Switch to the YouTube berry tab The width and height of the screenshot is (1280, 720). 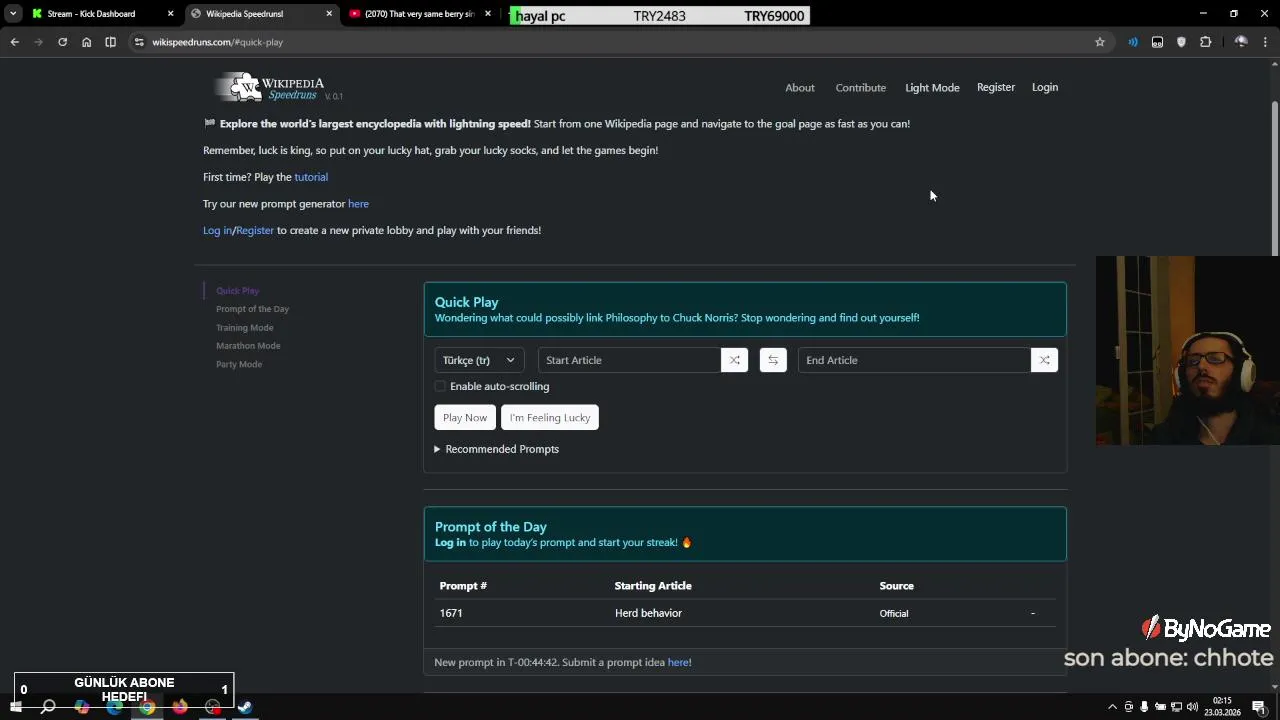[418, 14]
